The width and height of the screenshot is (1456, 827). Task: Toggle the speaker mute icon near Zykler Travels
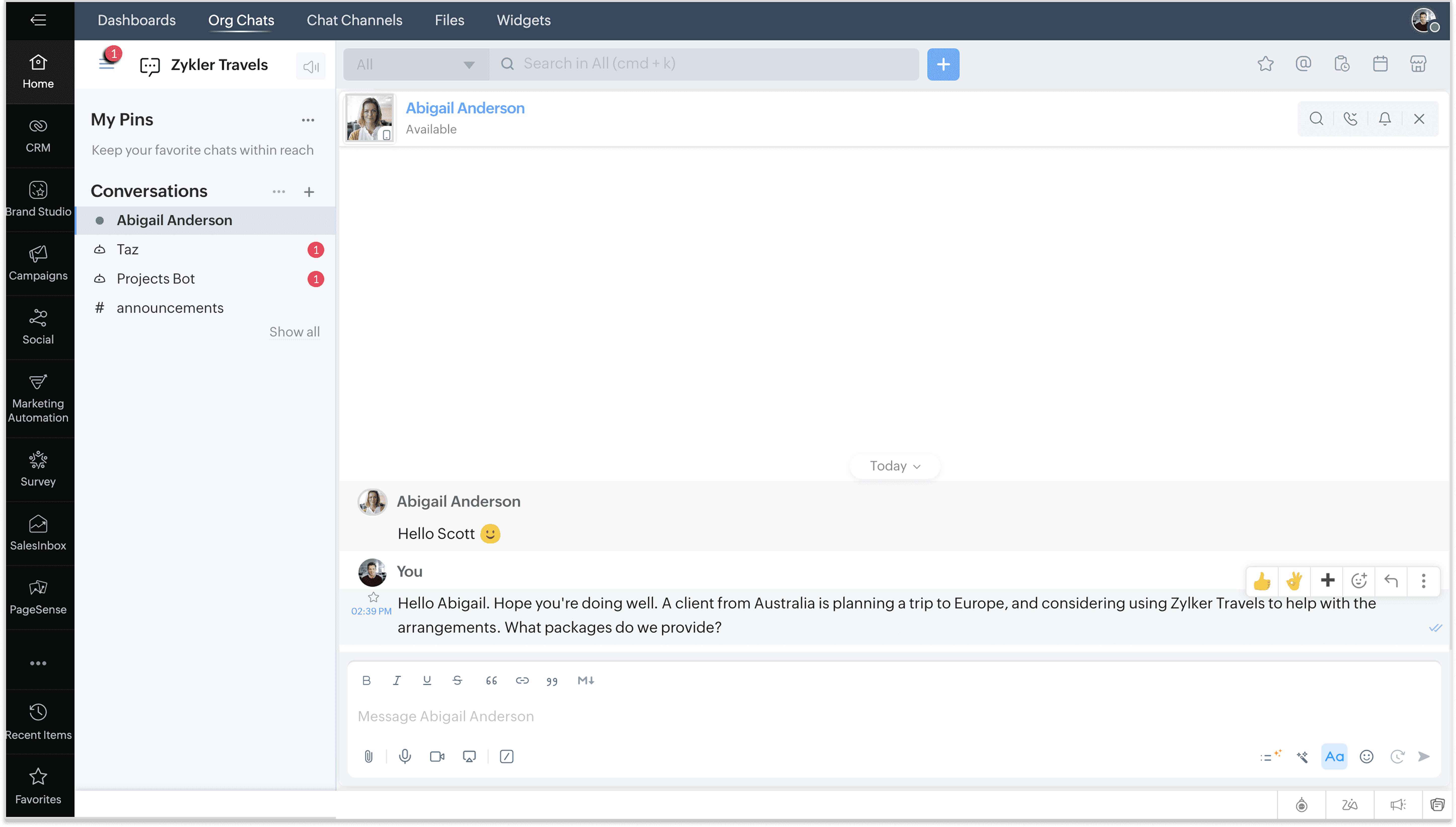[310, 66]
